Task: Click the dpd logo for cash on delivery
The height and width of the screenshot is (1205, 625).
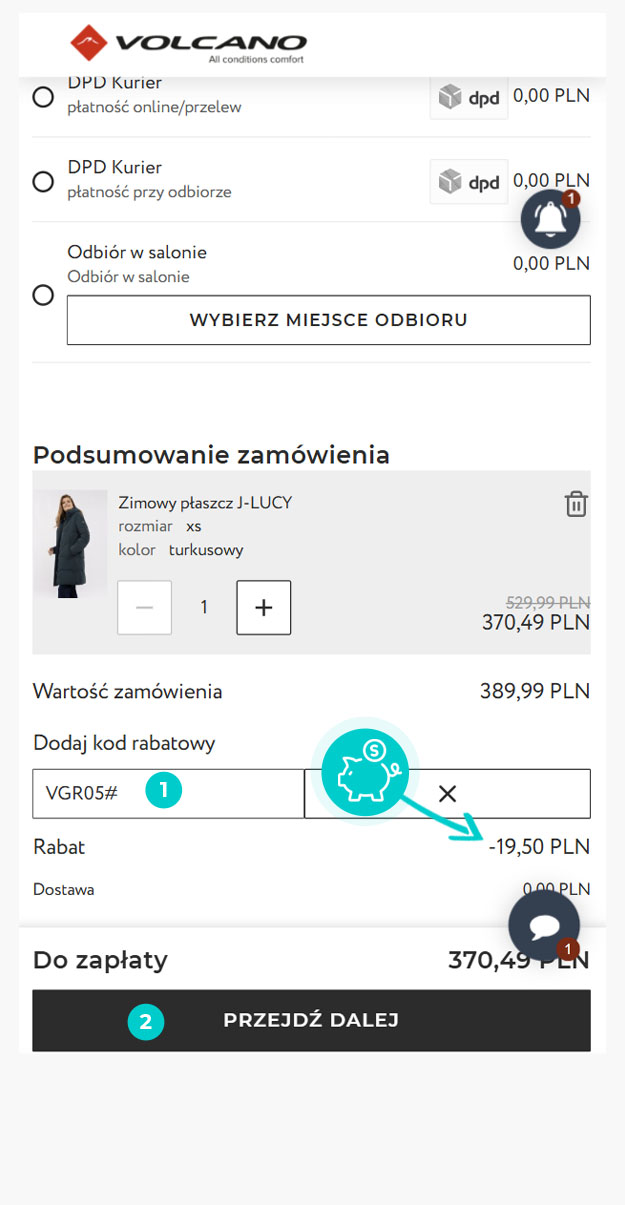Action: coord(469,182)
